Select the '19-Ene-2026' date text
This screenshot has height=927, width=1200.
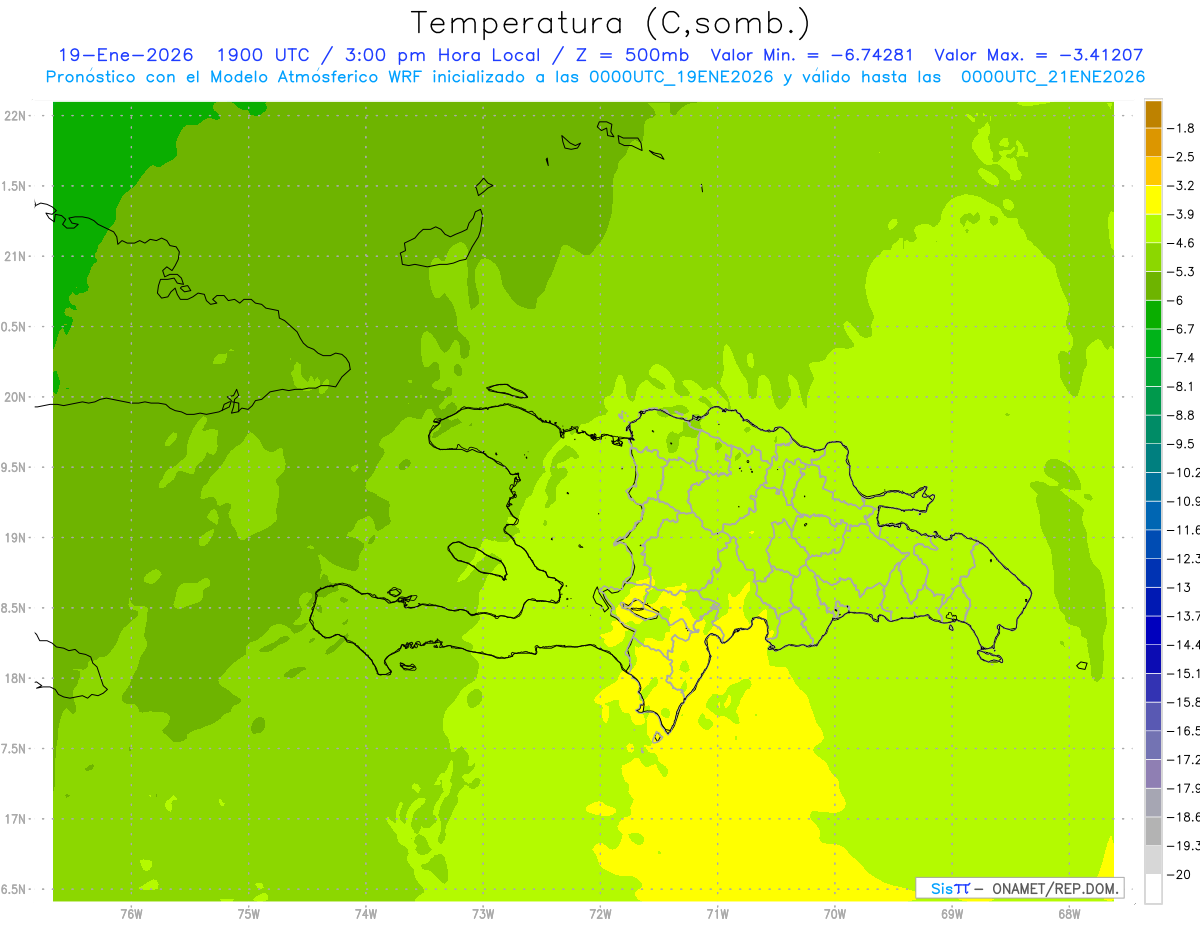pos(125,56)
